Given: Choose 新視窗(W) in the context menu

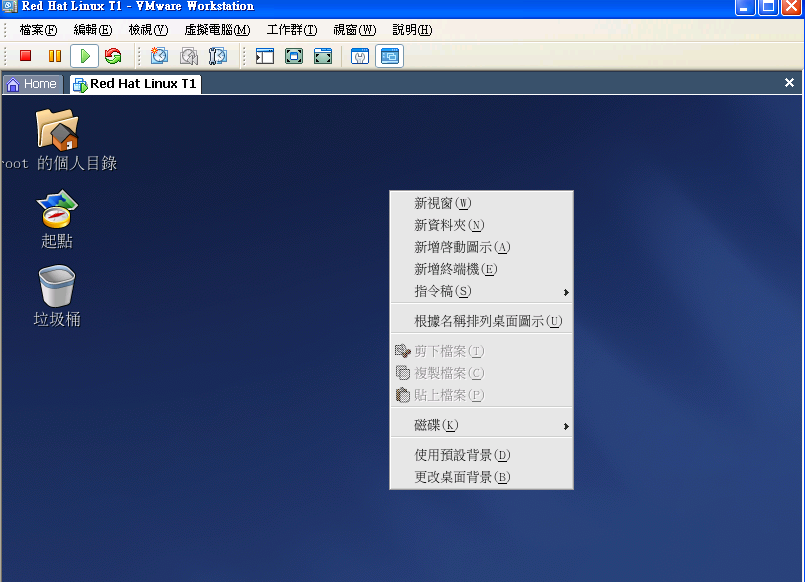Looking at the screenshot, I should click(482, 203).
